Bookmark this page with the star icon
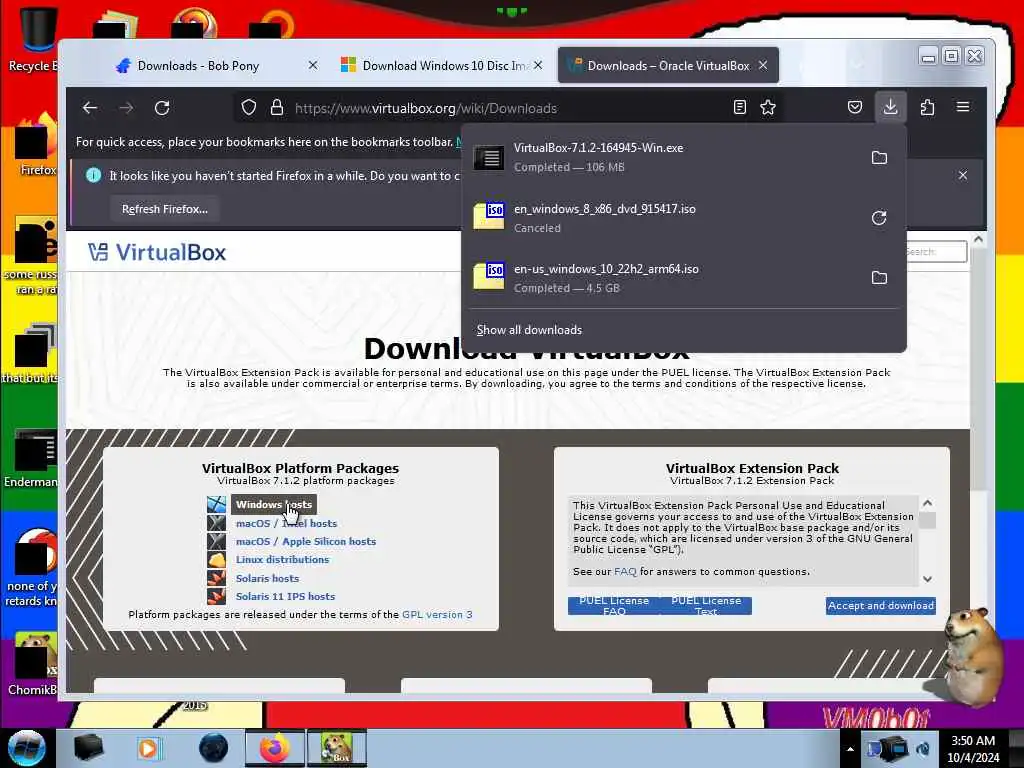The image size is (1024, 768). [768, 108]
